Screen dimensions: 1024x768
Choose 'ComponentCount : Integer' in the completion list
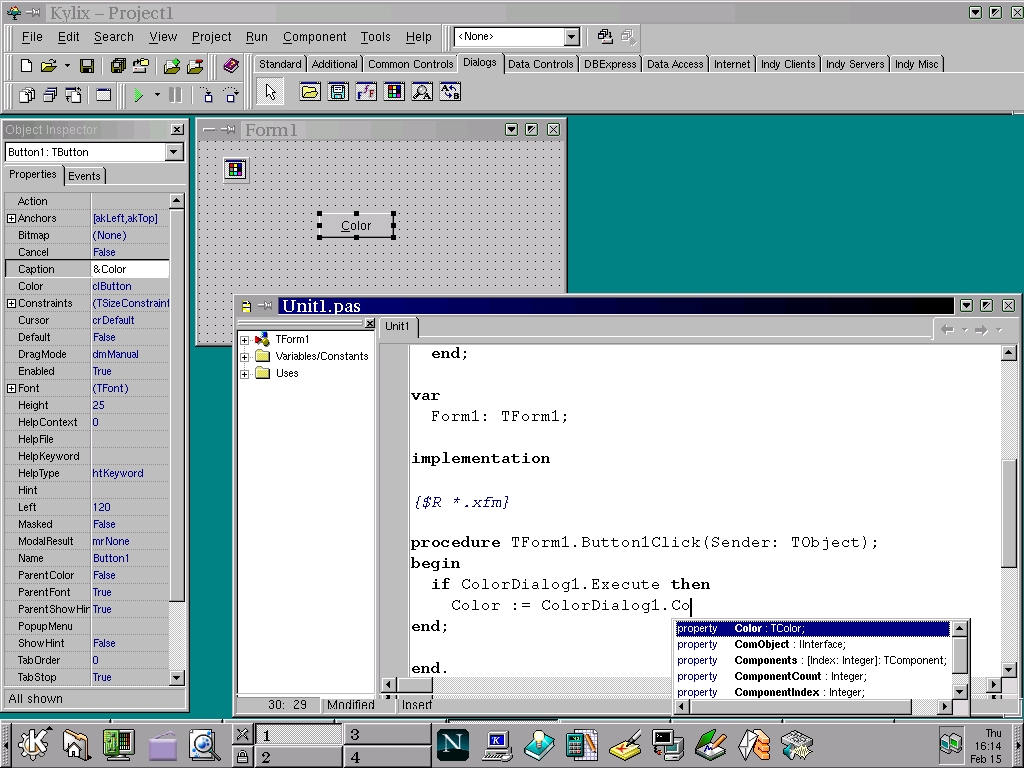point(812,677)
